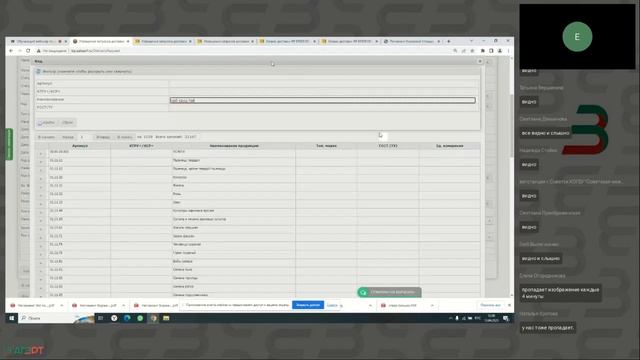Click the Ед. измерения column header
The width and height of the screenshot is (640, 360).
(x=449, y=146)
